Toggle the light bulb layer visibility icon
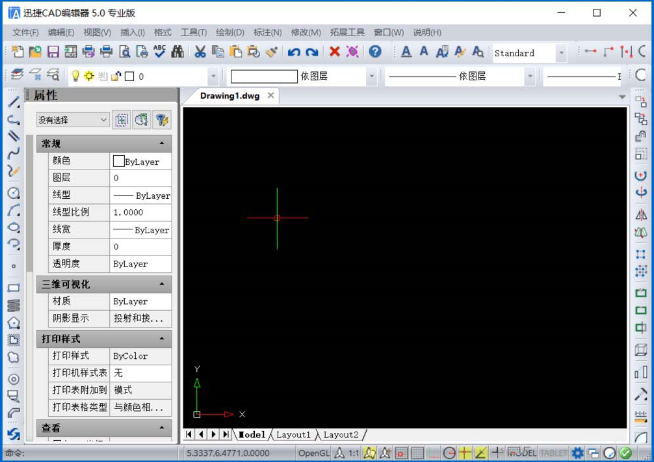The image size is (654, 462). pos(75,76)
